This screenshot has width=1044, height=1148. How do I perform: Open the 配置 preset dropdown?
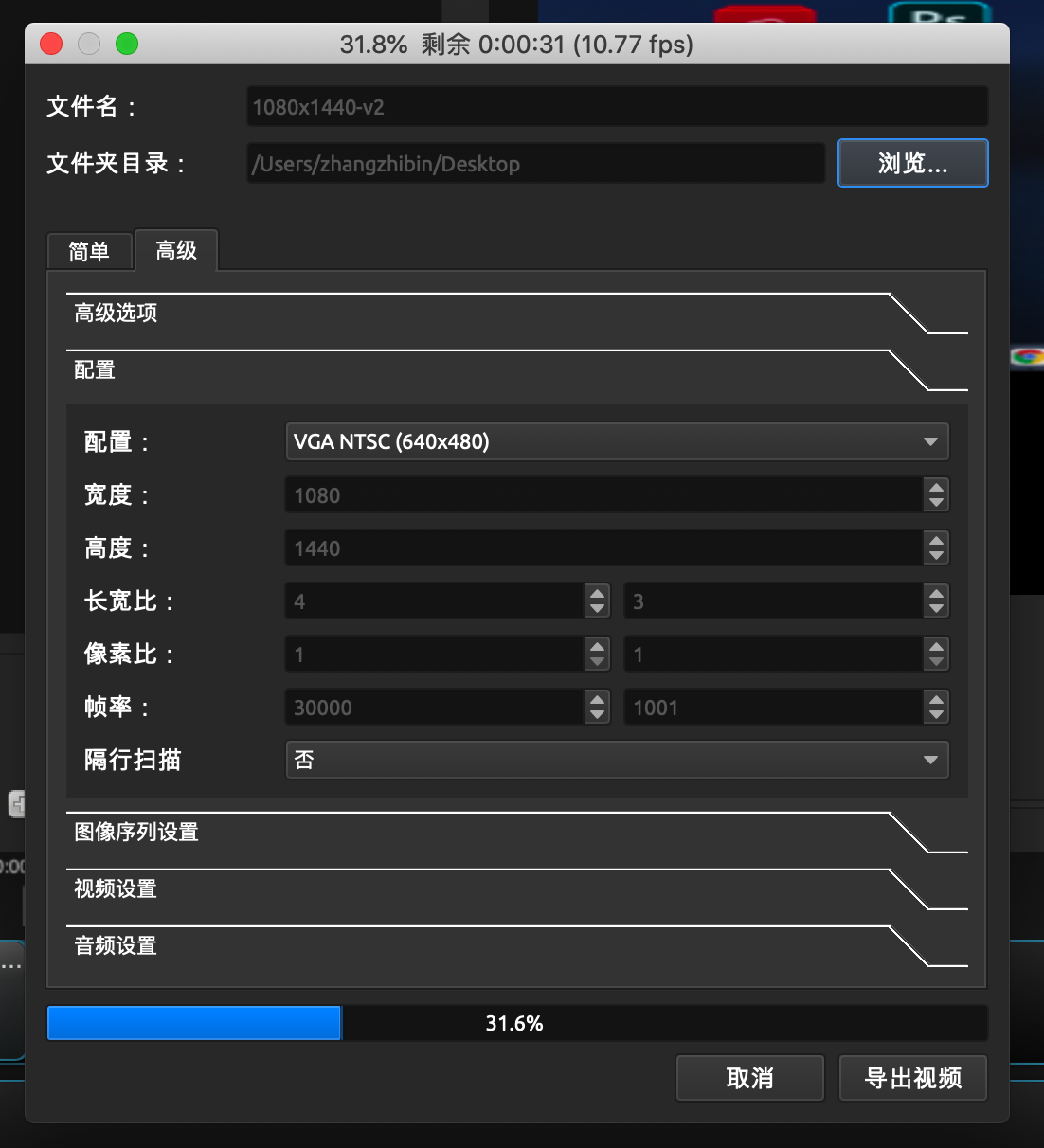617,441
